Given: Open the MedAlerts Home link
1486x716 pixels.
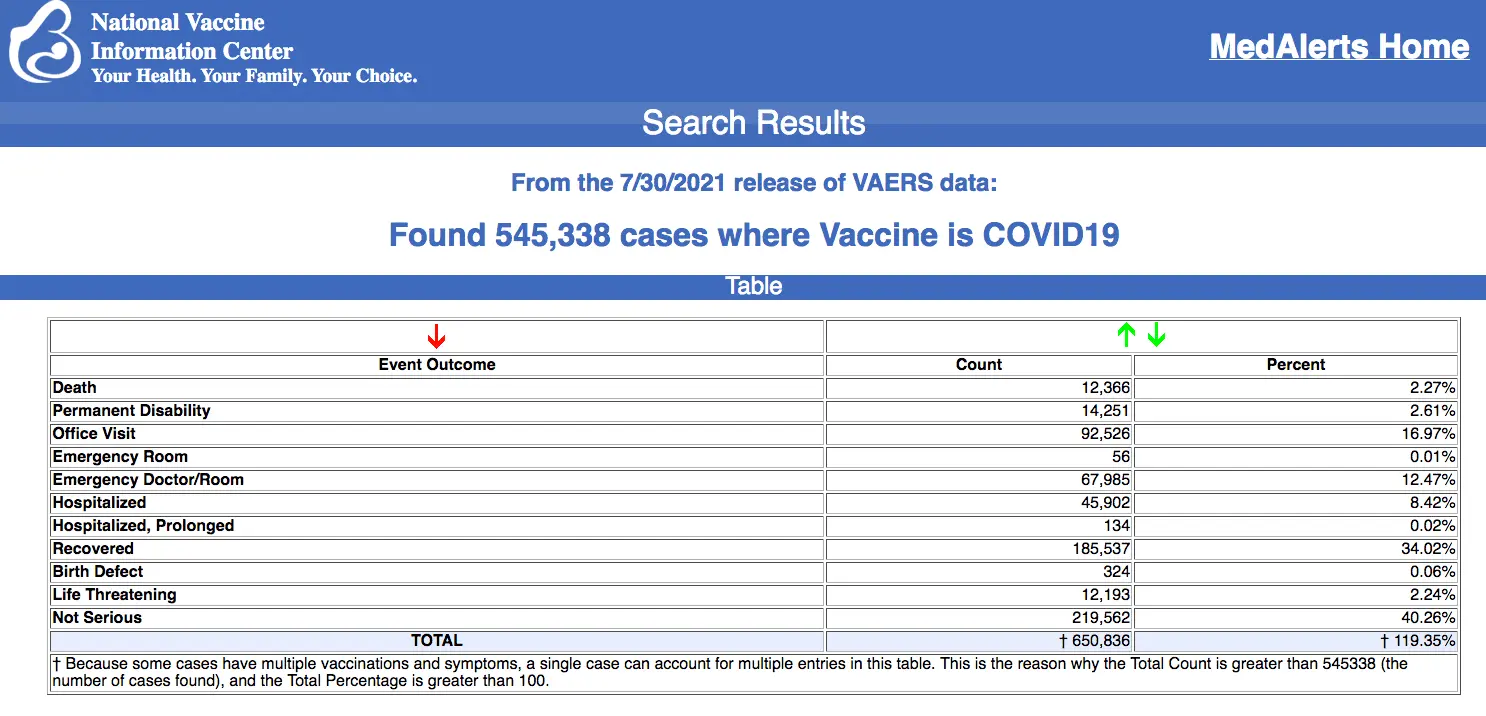Looking at the screenshot, I should click(x=1339, y=47).
